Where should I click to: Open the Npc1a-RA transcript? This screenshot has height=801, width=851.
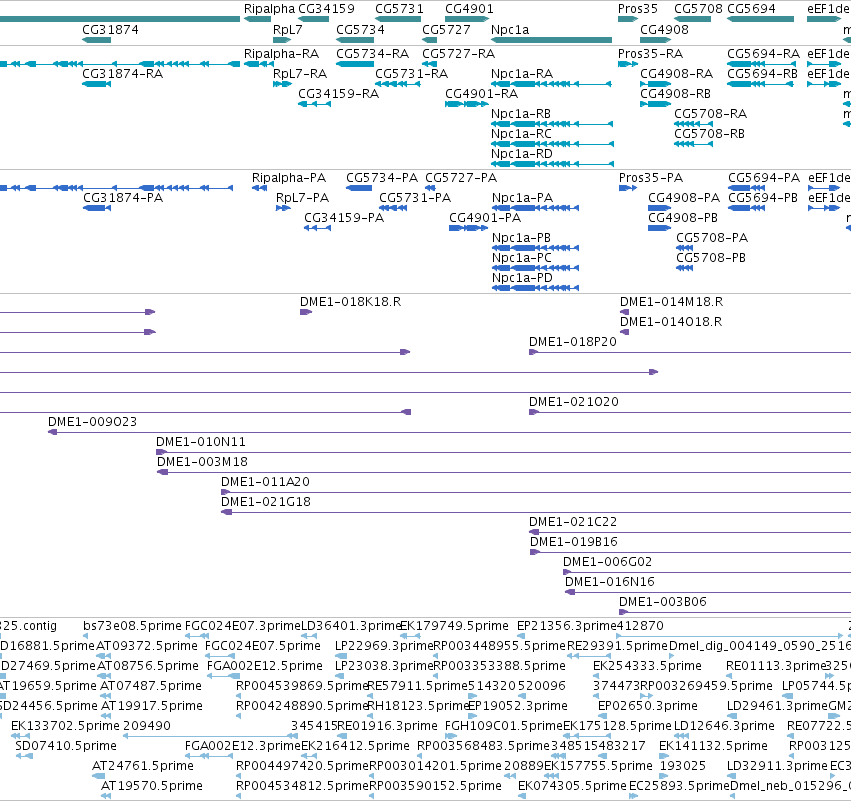click(551, 84)
